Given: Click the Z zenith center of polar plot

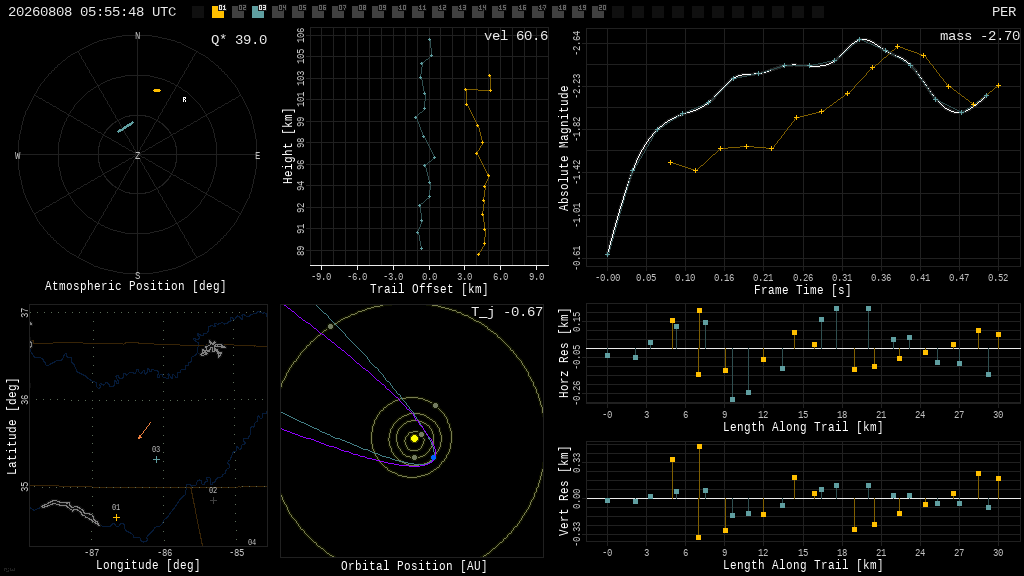Looking at the screenshot, I should [x=137, y=155].
